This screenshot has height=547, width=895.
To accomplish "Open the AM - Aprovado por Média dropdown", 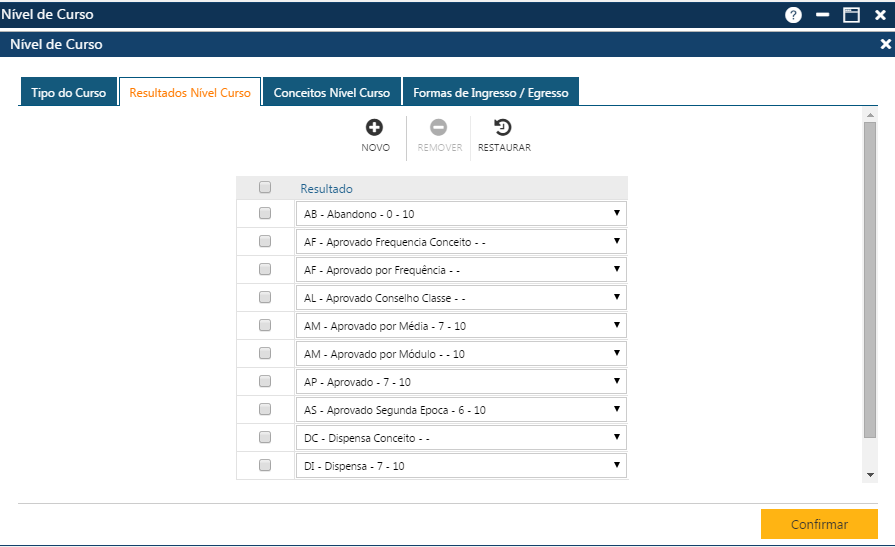I will pyautogui.click(x=461, y=326).
